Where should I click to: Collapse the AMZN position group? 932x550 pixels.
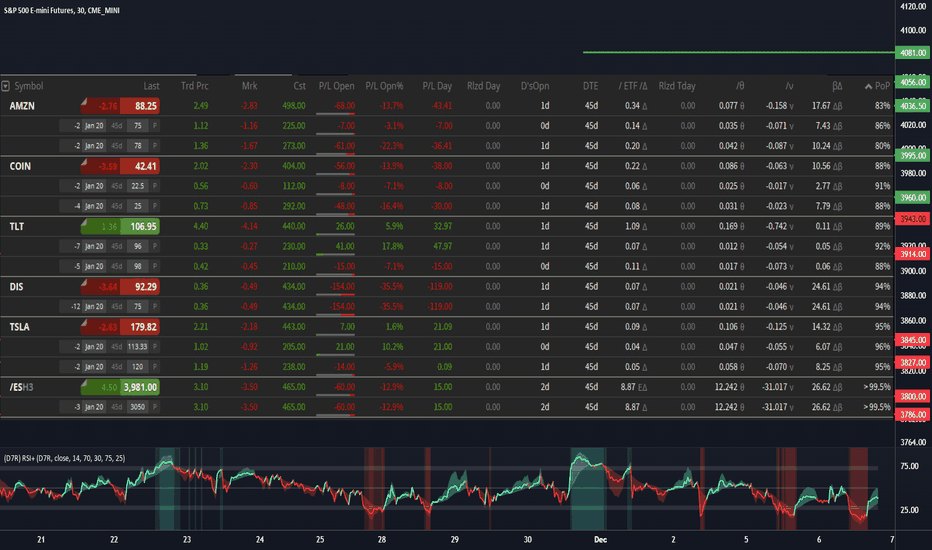pyautogui.click(x=22, y=106)
